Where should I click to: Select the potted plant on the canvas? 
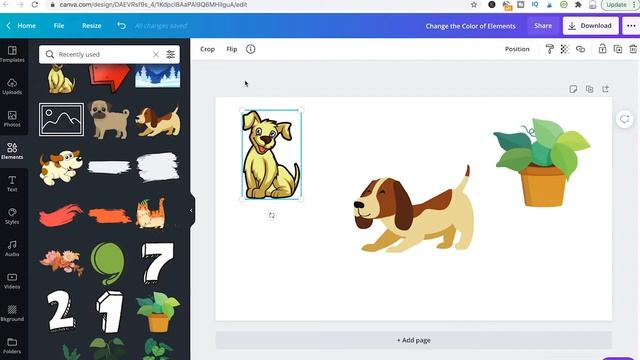pyautogui.click(x=542, y=162)
